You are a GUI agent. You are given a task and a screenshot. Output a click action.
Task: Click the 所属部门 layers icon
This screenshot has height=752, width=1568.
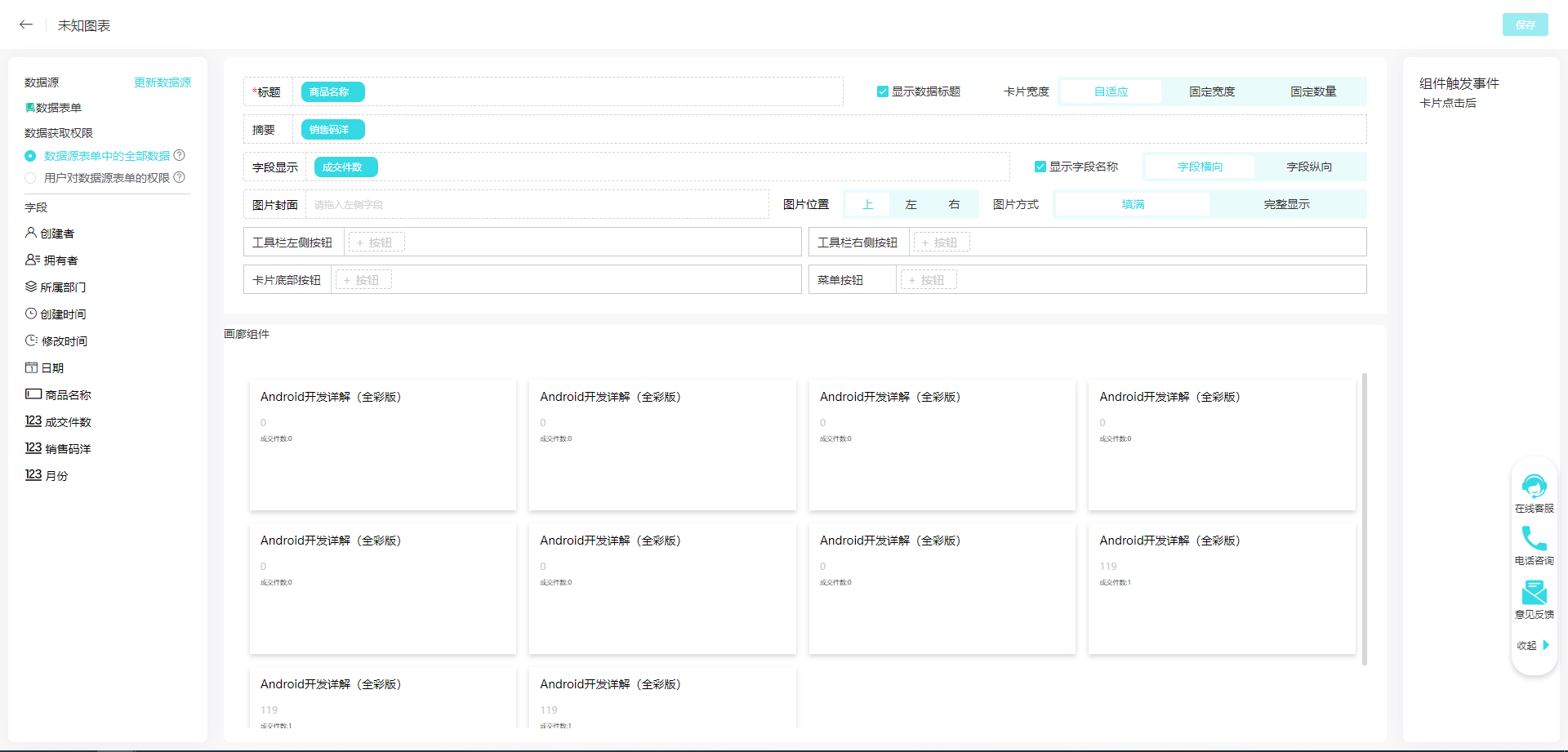tap(31, 287)
